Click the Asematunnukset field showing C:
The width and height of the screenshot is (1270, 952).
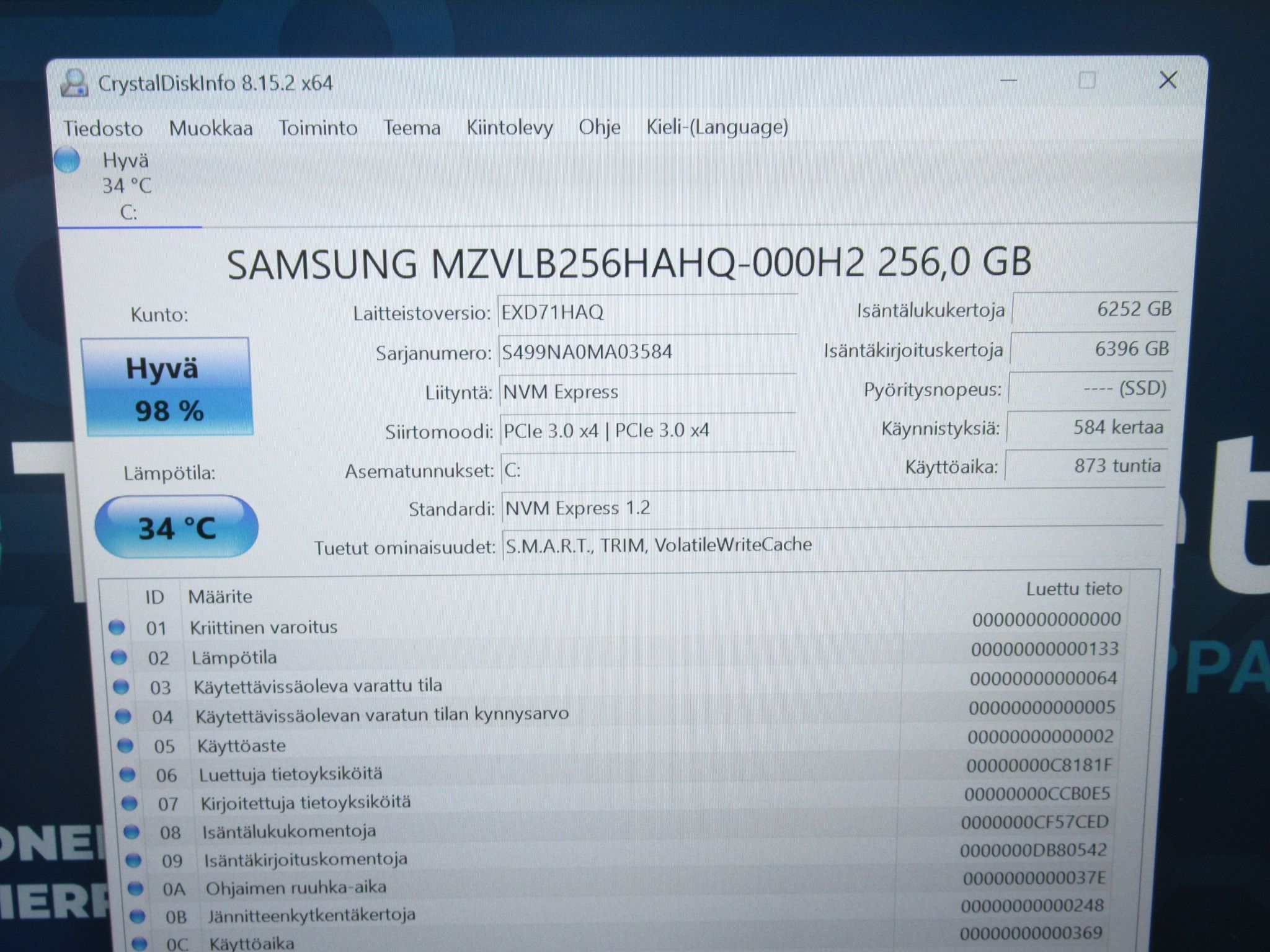pyautogui.click(x=649, y=470)
